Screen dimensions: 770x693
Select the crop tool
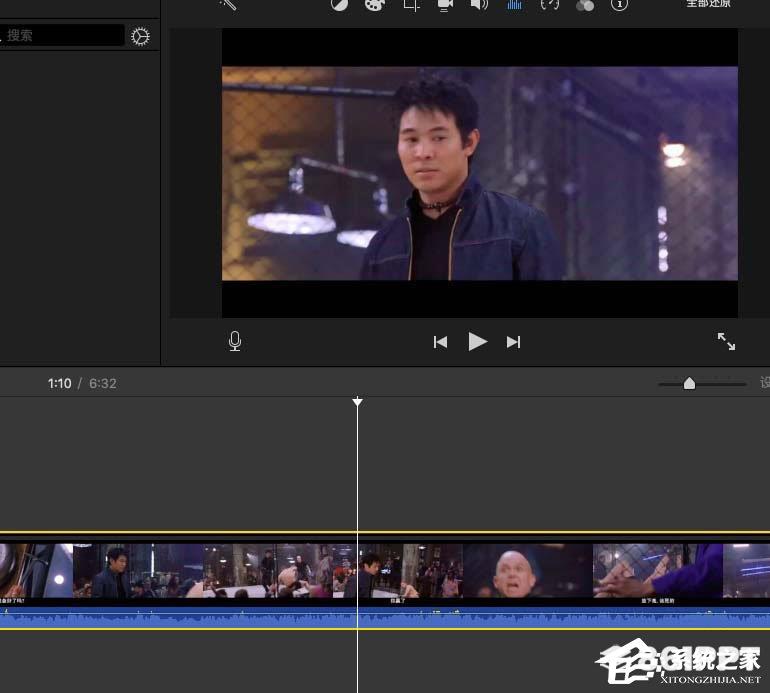point(412,5)
